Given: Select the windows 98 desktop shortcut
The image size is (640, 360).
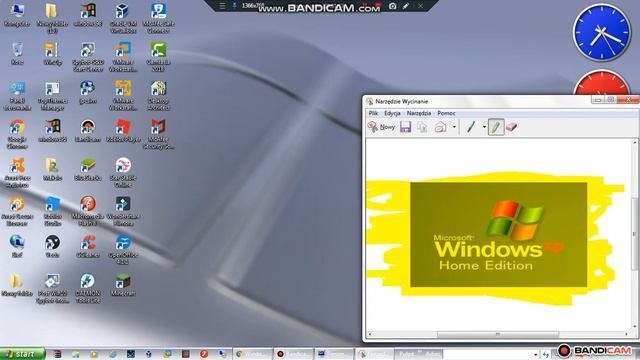Looking at the screenshot, I should pyautogui.click(x=88, y=15).
